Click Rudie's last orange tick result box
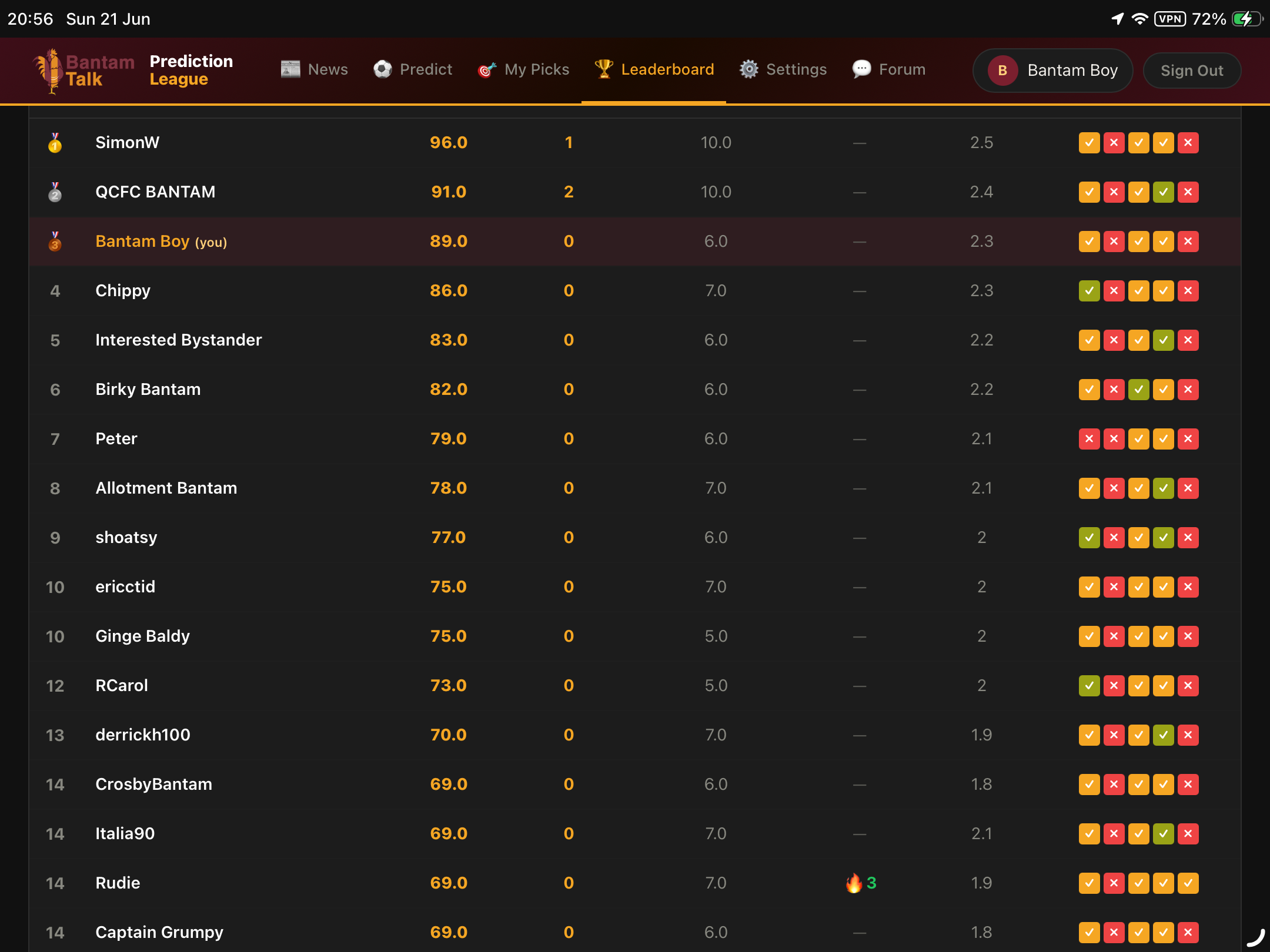The image size is (1270, 952). pyautogui.click(x=1188, y=883)
